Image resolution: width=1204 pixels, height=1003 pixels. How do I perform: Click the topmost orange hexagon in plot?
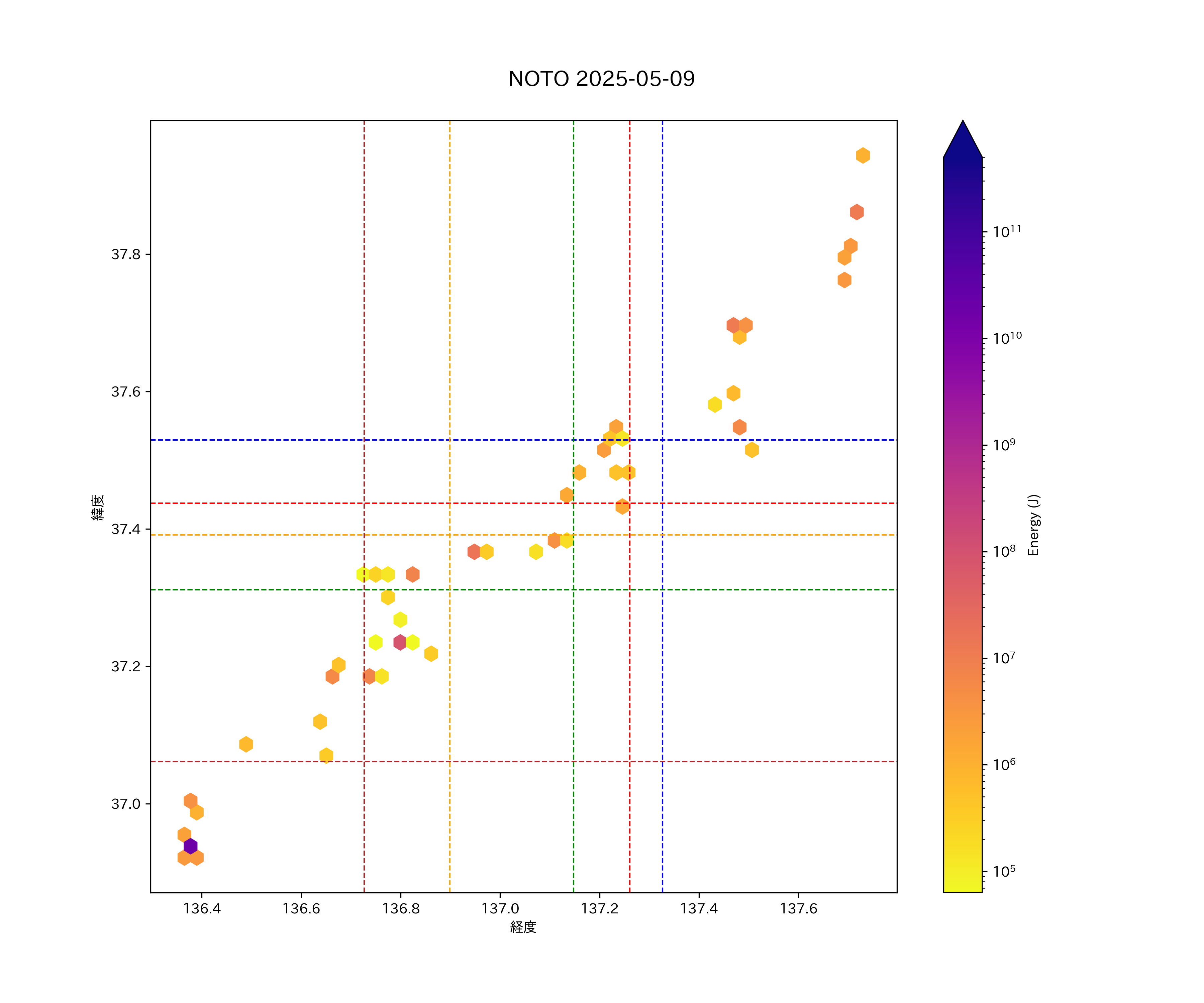(863, 155)
